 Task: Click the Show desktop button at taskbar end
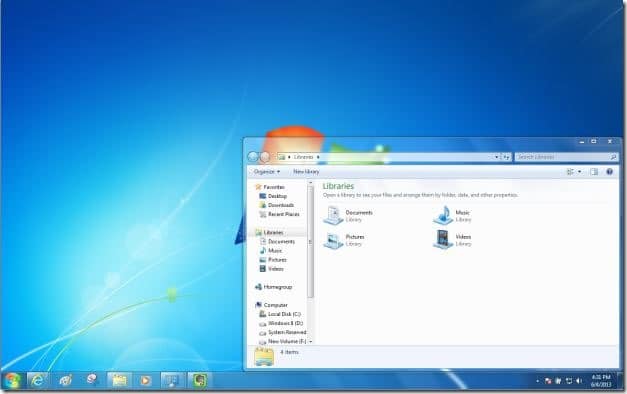tap(621, 380)
